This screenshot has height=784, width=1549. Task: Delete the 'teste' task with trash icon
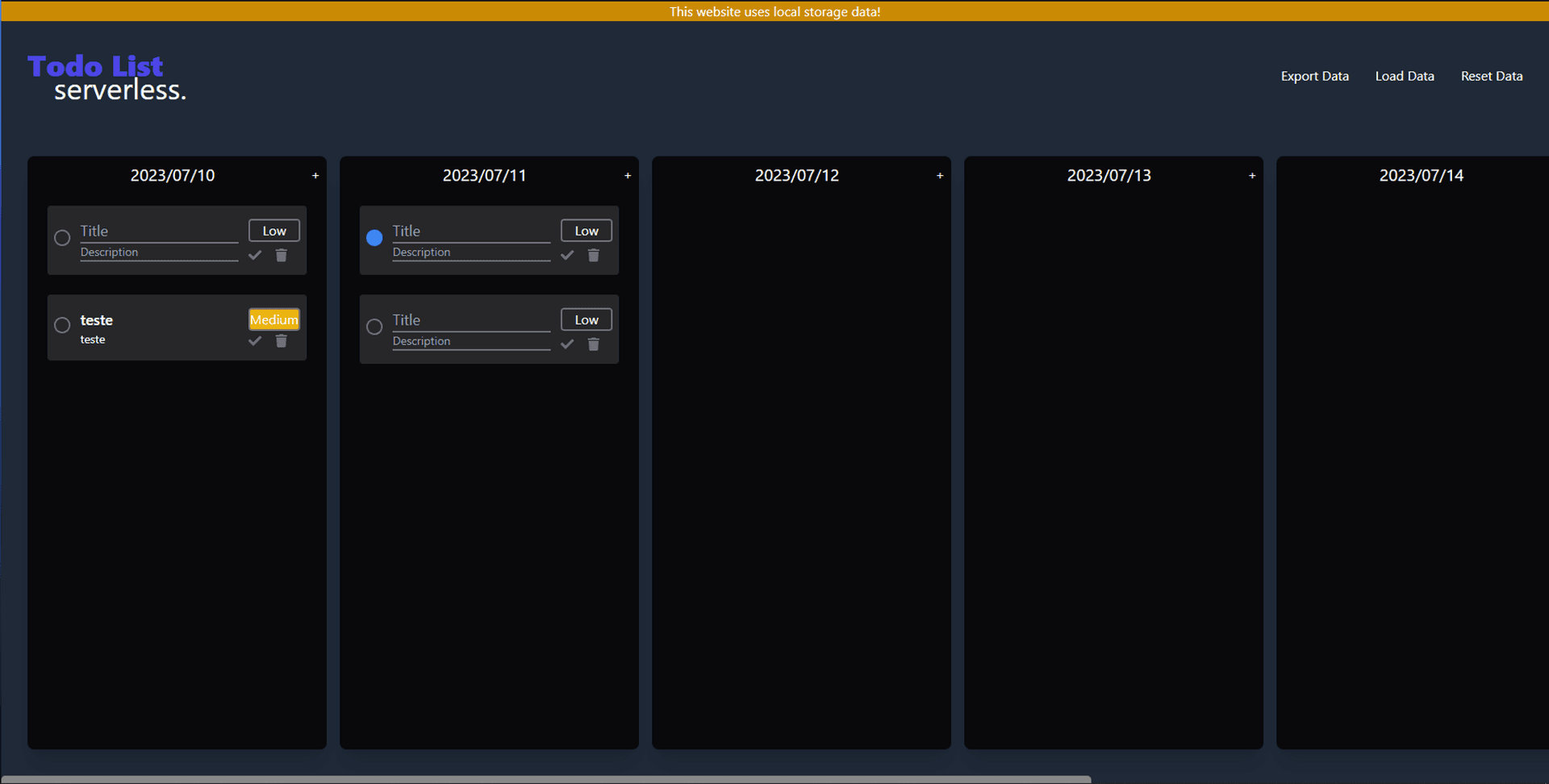click(x=281, y=341)
